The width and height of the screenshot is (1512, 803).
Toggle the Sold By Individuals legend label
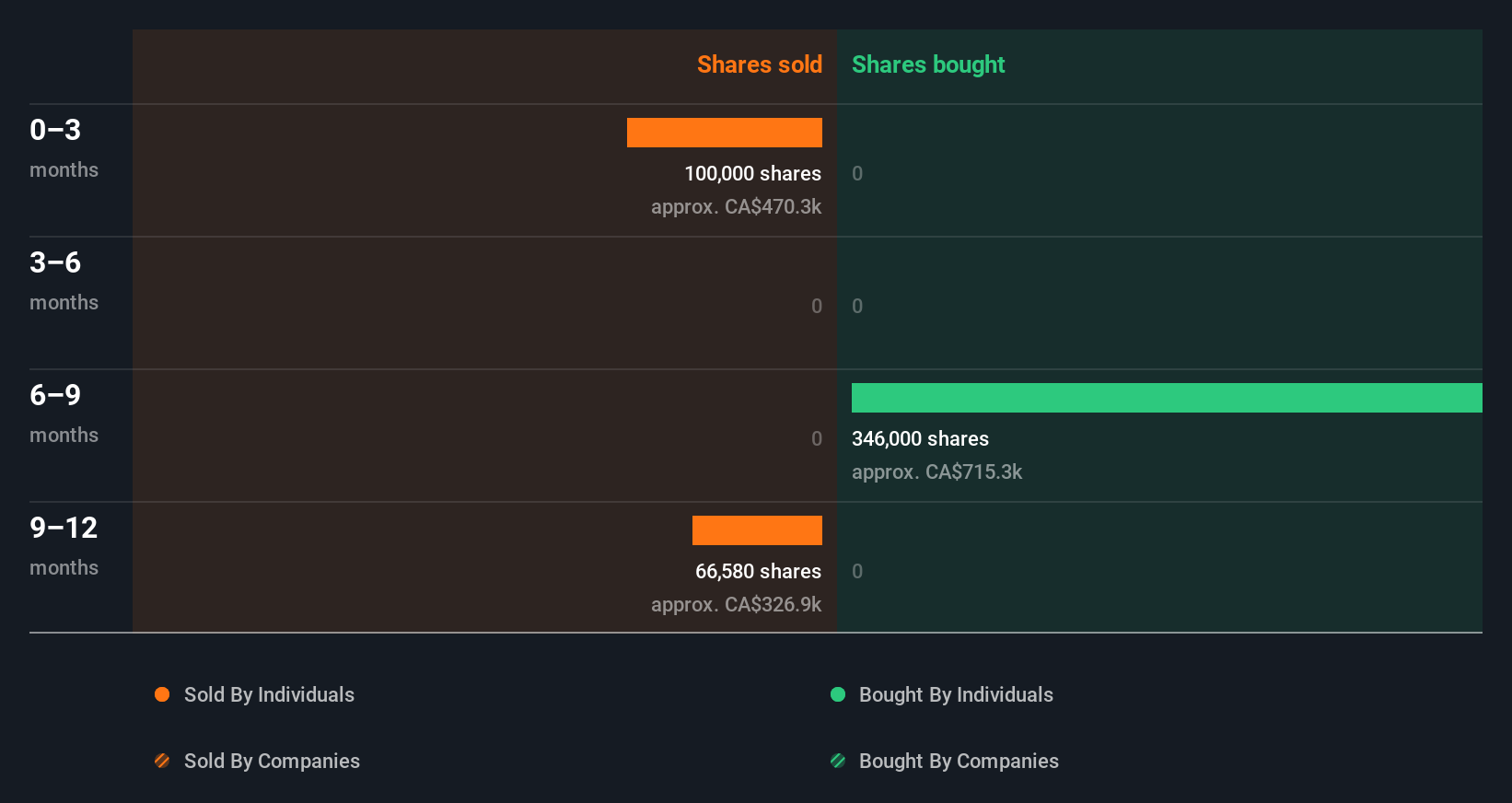(x=269, y=694)
